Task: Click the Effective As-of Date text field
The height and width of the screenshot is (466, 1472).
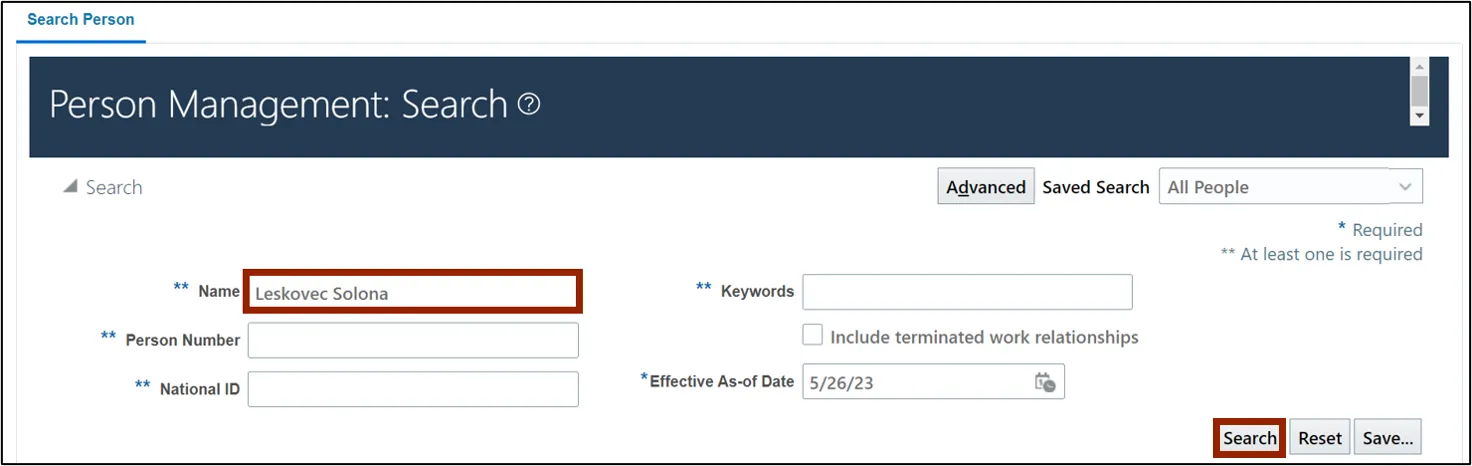Action: click(x=915, y=382)
